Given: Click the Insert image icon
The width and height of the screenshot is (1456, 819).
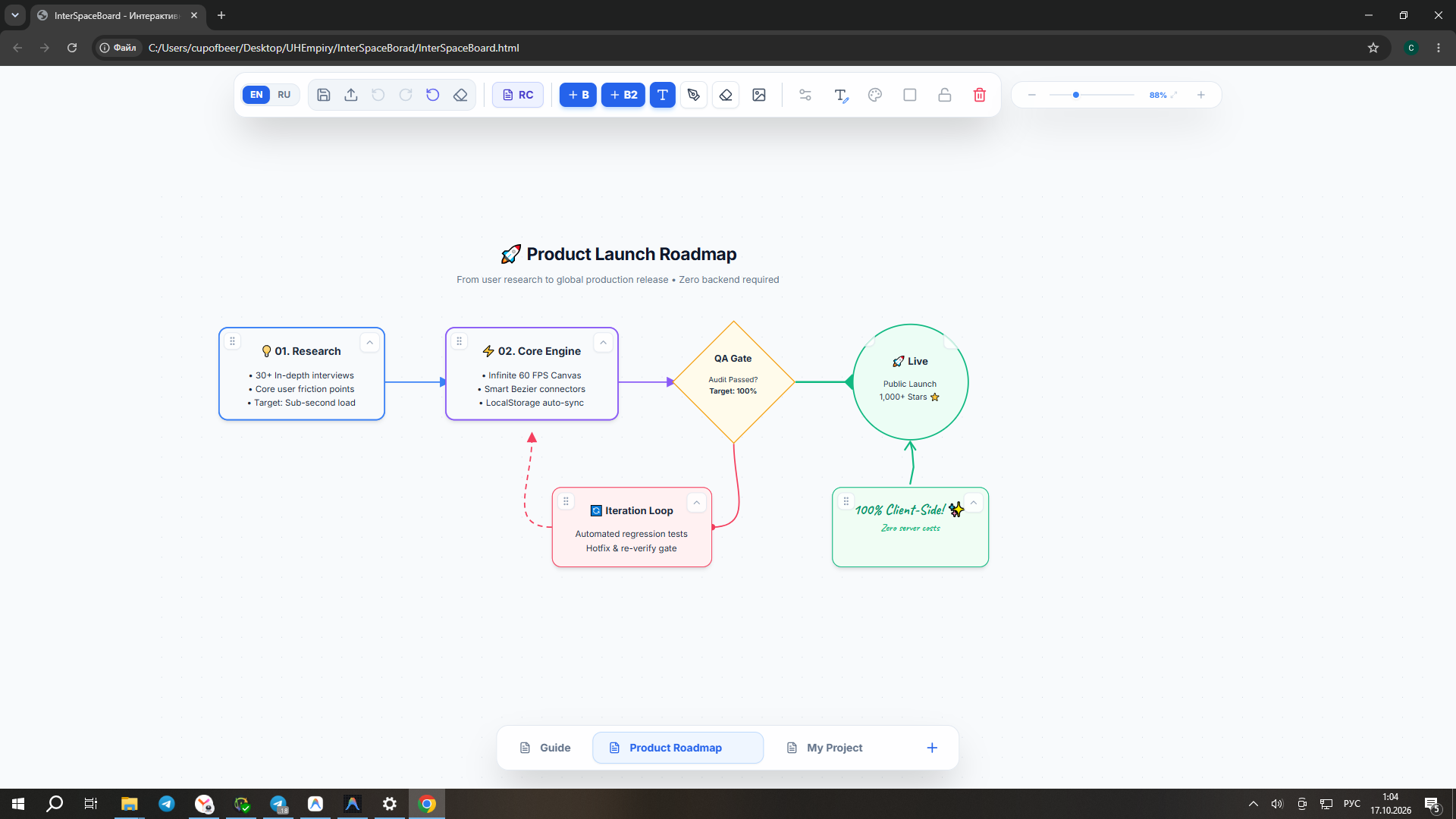Looking at the screenshot, I should point(759,95).
